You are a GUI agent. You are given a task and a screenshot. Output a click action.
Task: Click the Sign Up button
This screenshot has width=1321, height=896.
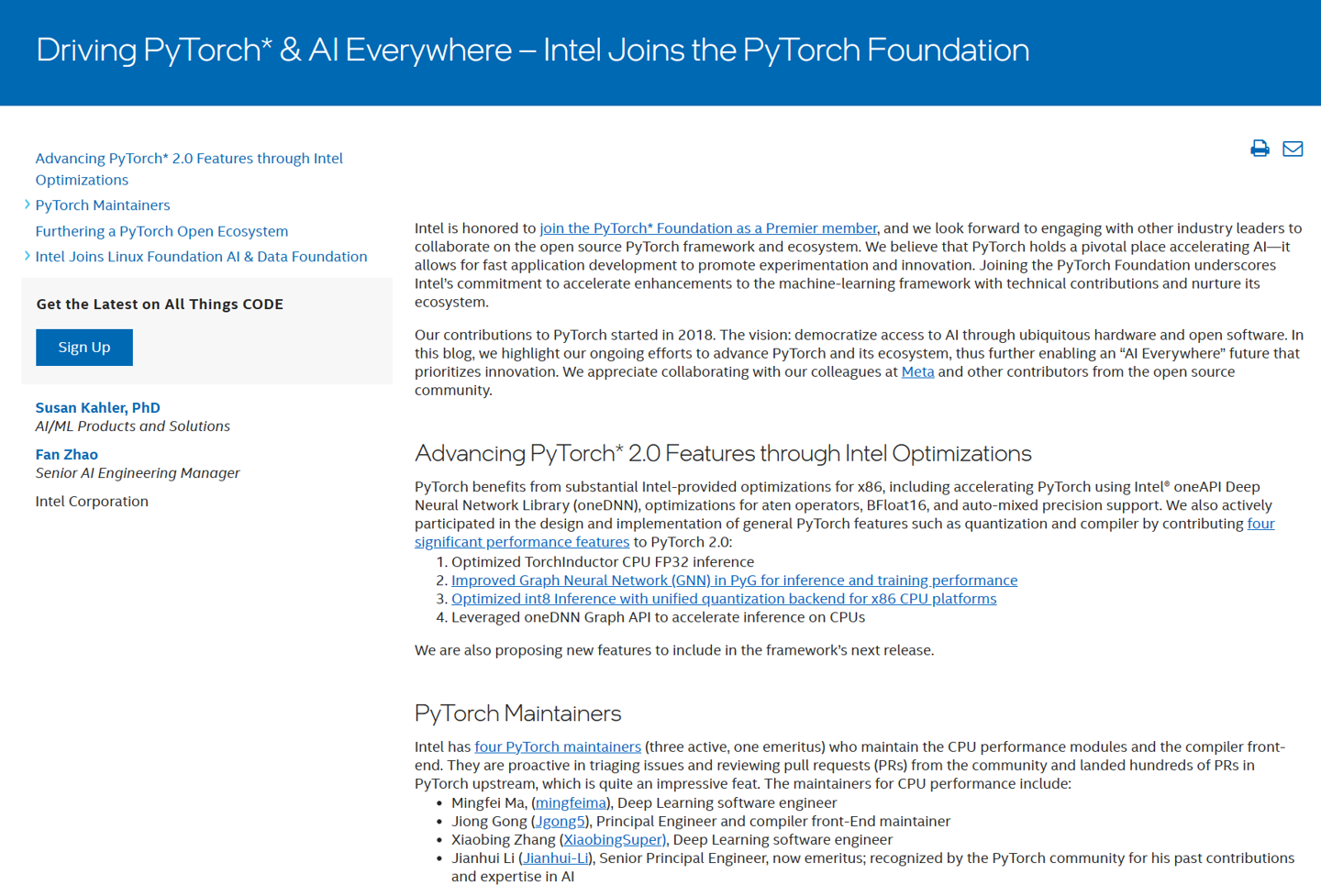(83, 347)
